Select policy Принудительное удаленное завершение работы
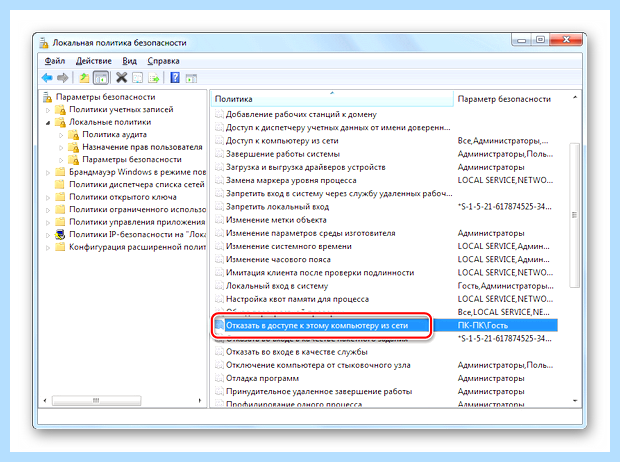The width and height of the screenshot is (620, 462). [319, 391]
